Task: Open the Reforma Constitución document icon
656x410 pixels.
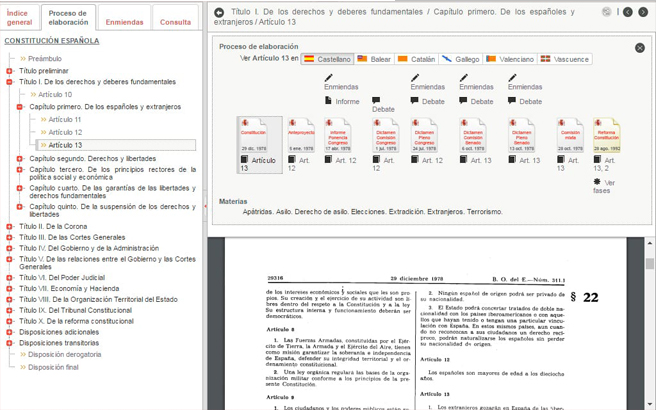Action: [x=606, y=134]
